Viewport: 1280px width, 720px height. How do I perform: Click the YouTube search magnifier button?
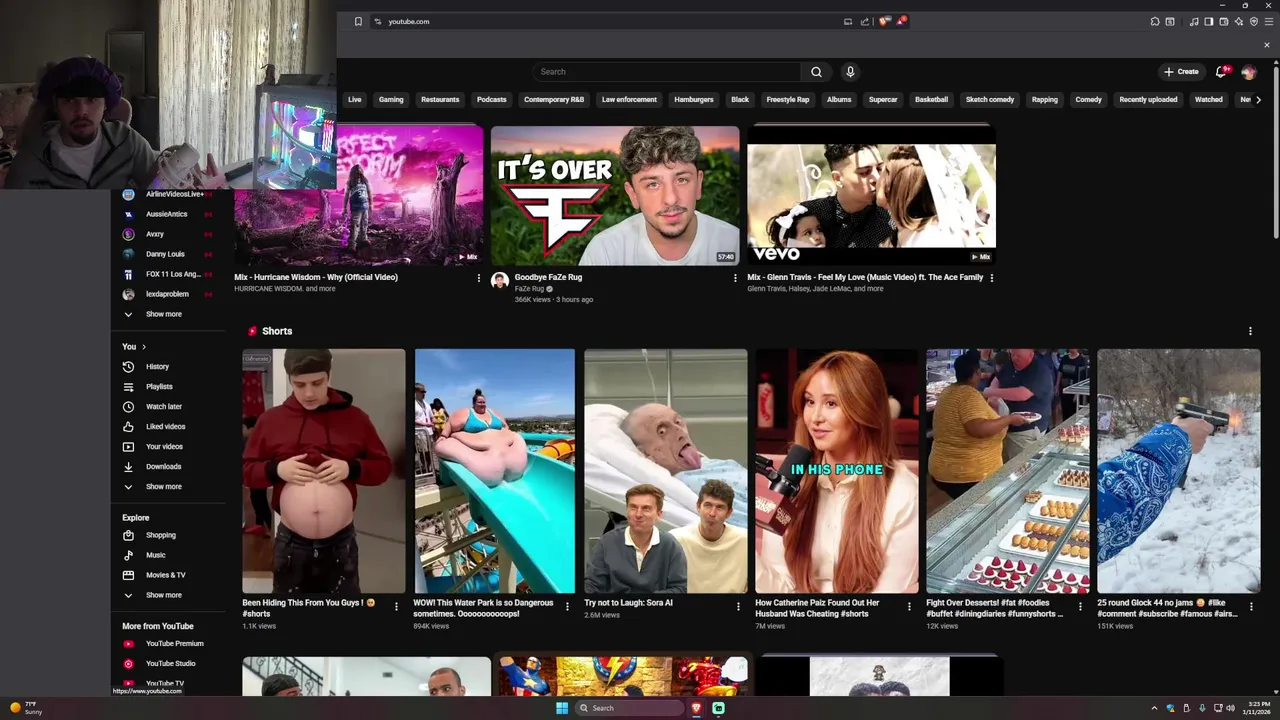[816, 72]
